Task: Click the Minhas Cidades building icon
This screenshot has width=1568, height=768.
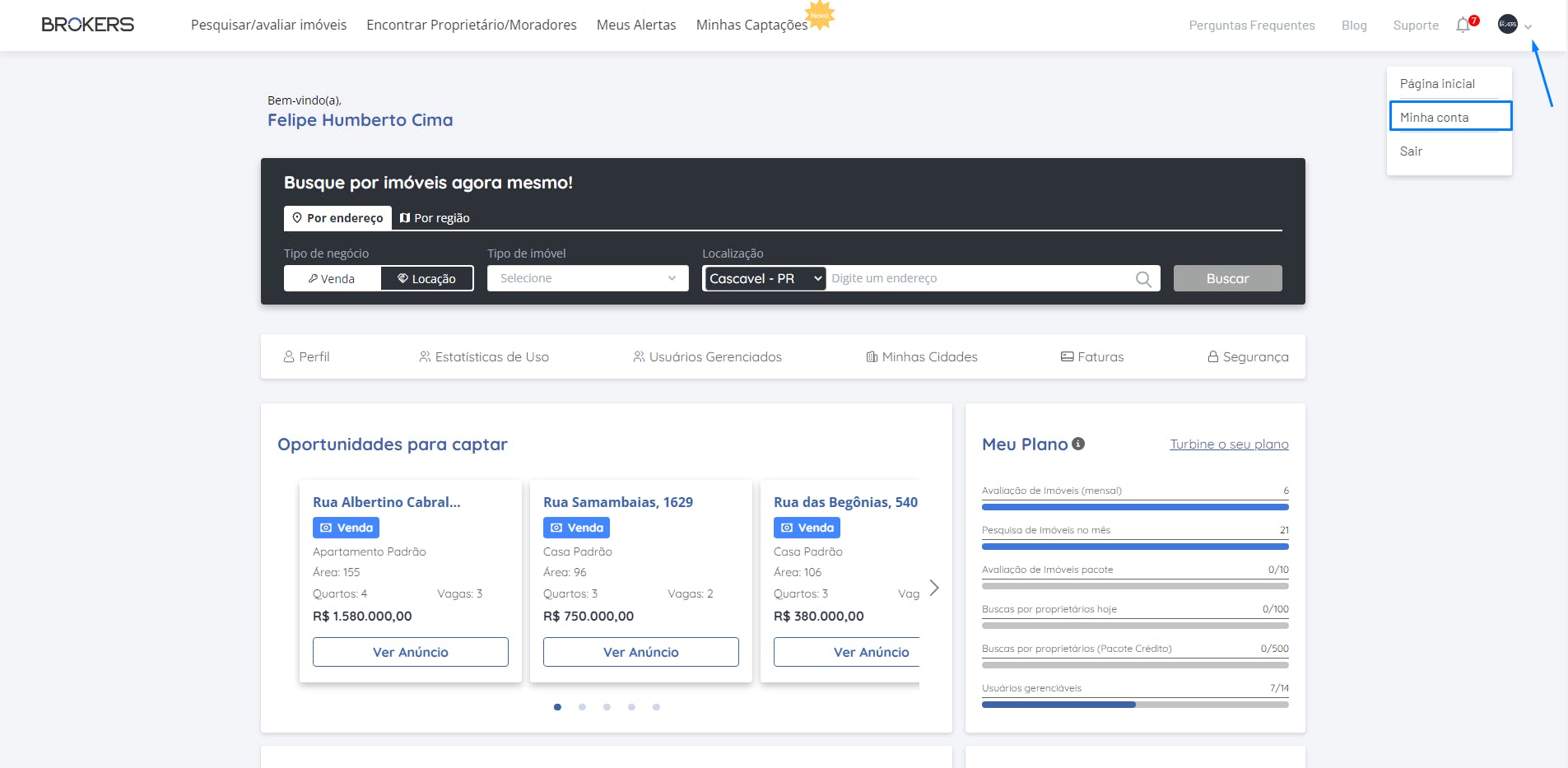Action: pos(872,356)
